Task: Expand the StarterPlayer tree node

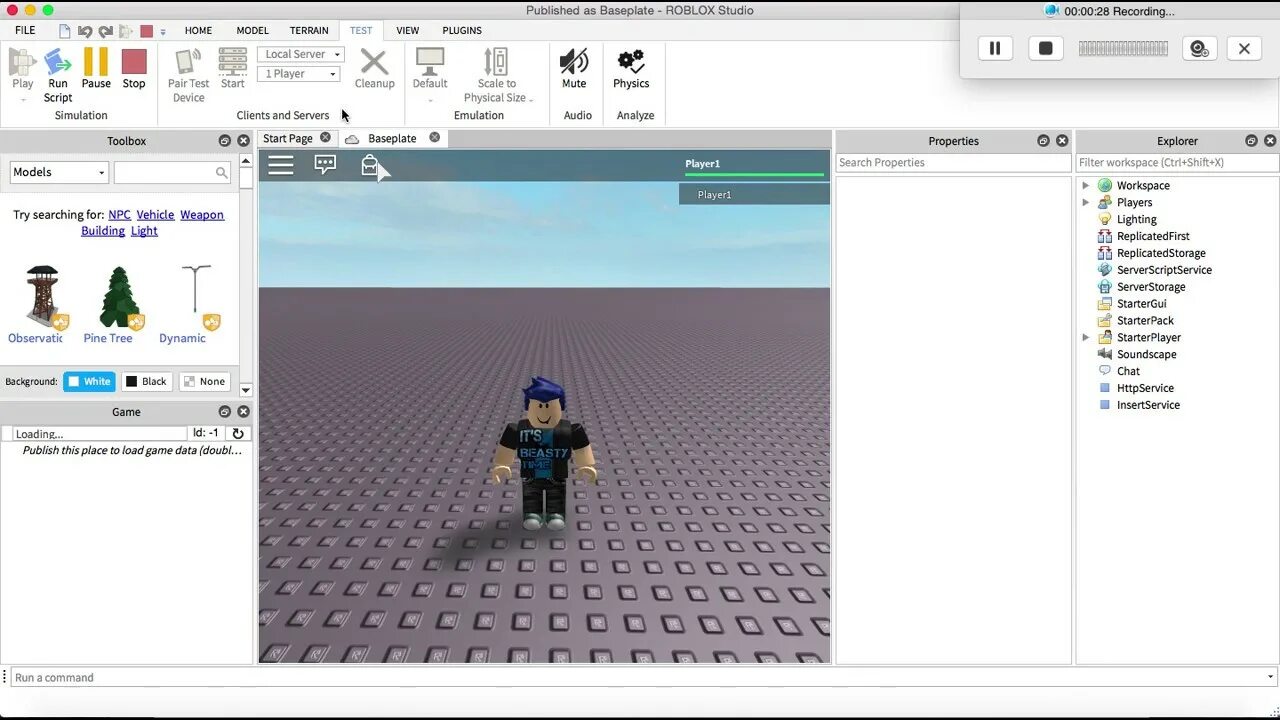Action: coord(1086,338)
